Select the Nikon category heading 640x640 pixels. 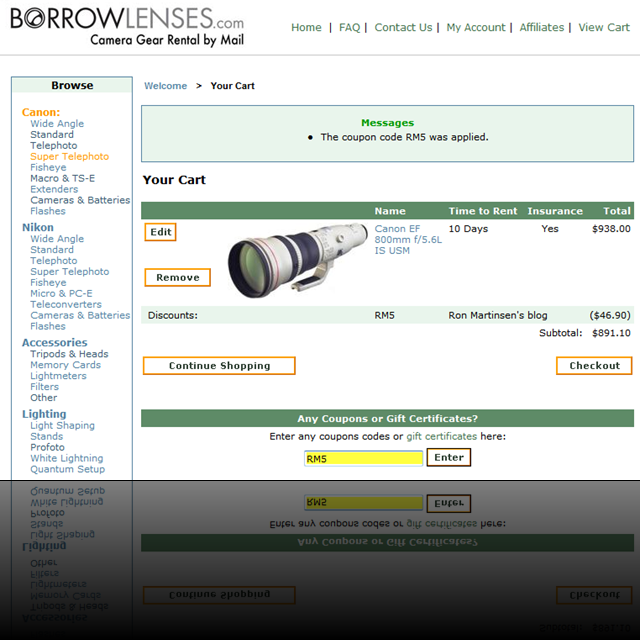tap(38, 227)
